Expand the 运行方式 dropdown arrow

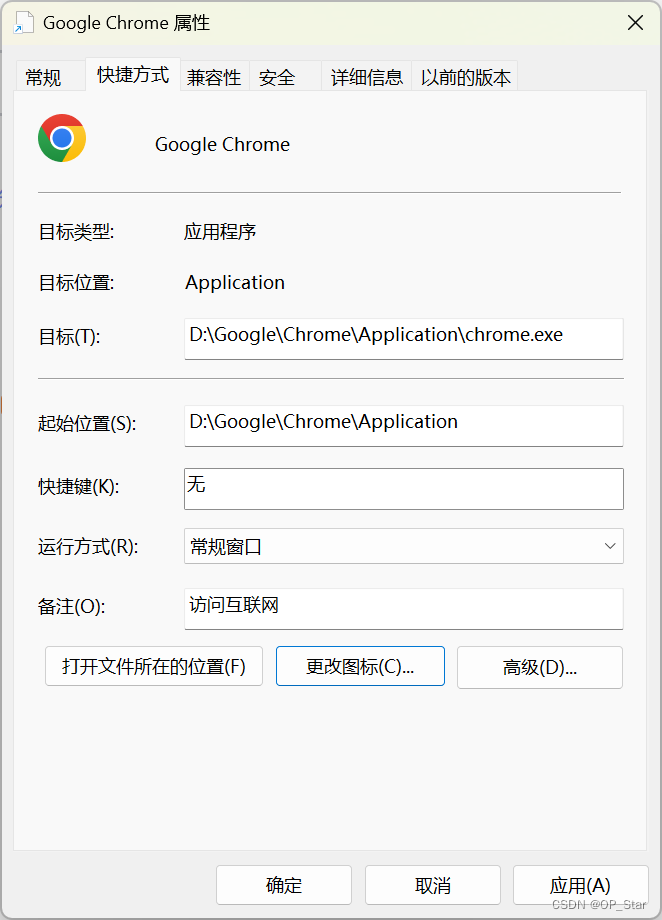(610, 546)
